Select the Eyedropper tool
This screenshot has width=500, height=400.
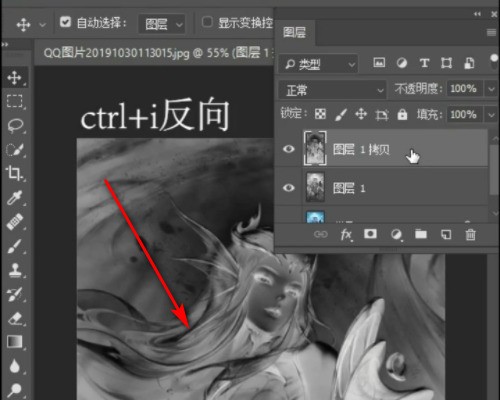[15, 198]
